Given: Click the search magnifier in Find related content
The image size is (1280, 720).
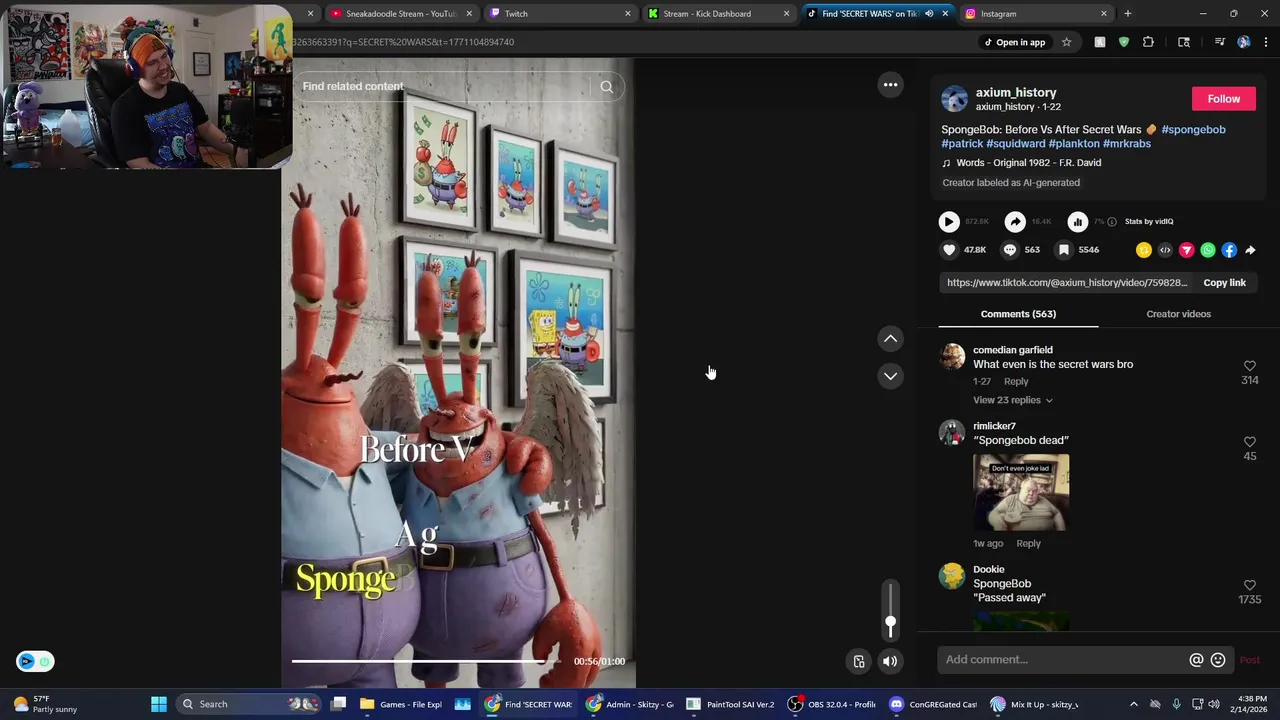Looking at the screenshot, I should [x=606, y=86].
